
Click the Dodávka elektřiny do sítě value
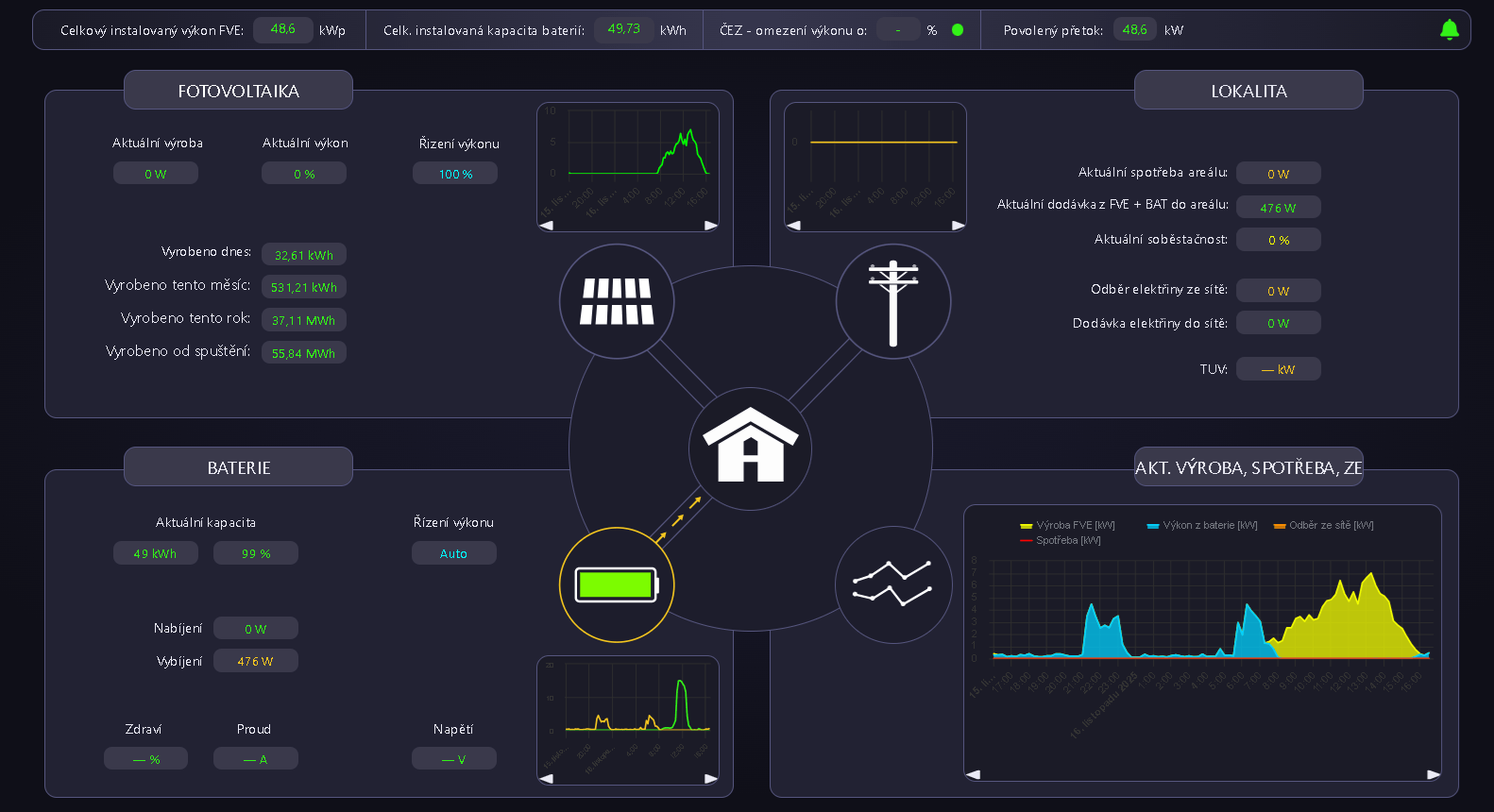pos(1279,323)
